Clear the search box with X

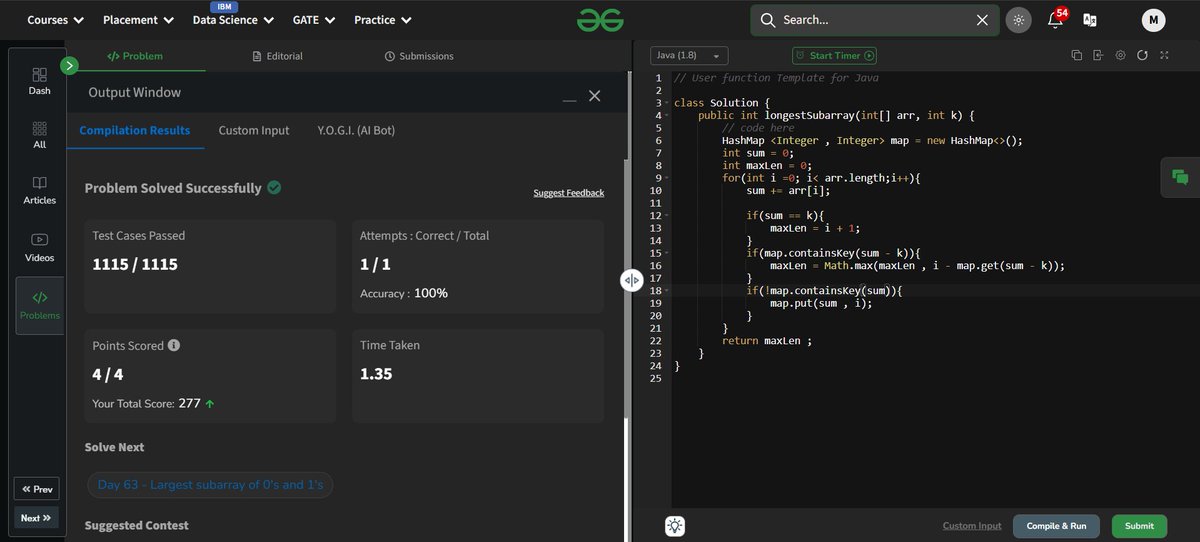982,20
